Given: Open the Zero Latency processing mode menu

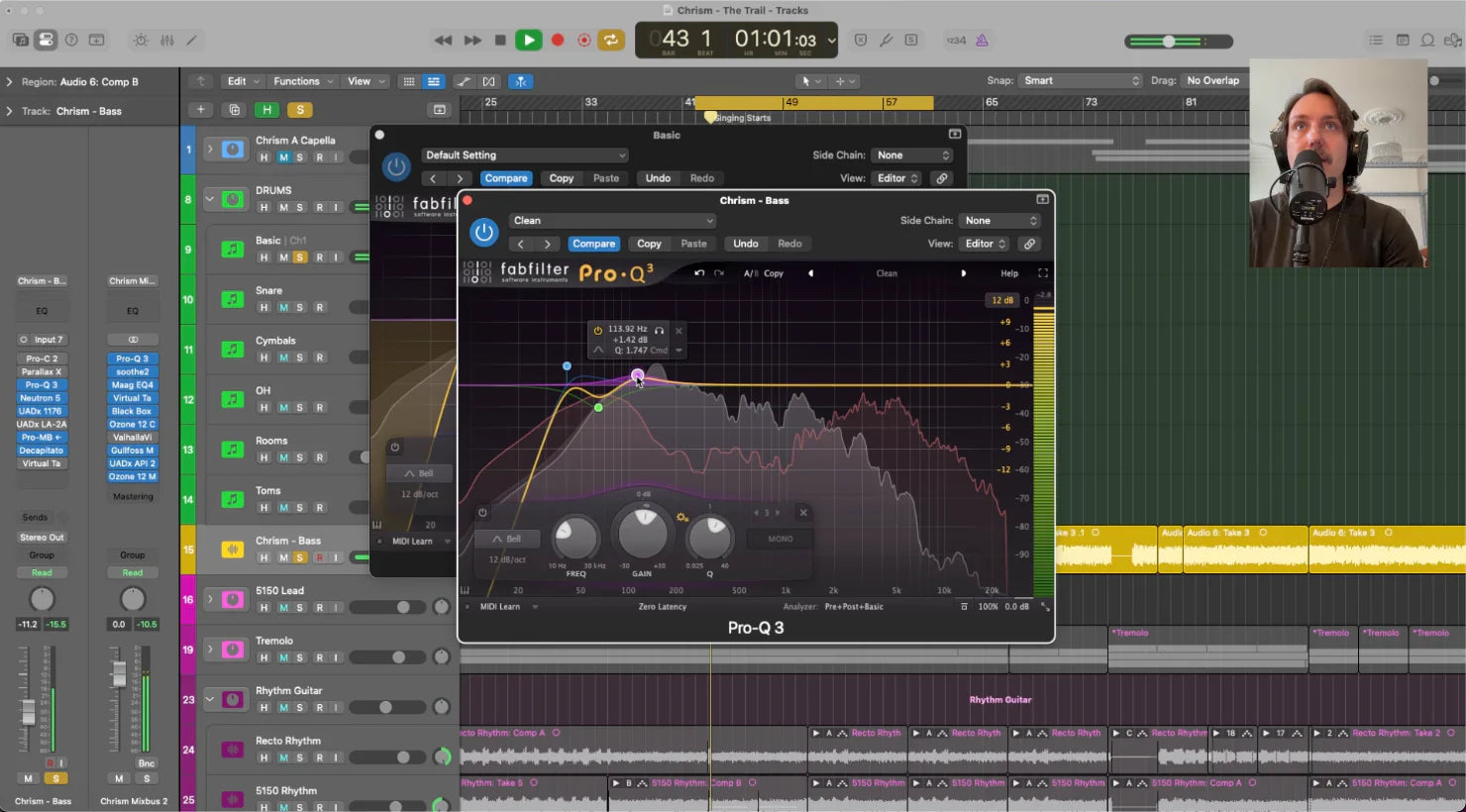Looking at the screenshot, I should 663,606.
